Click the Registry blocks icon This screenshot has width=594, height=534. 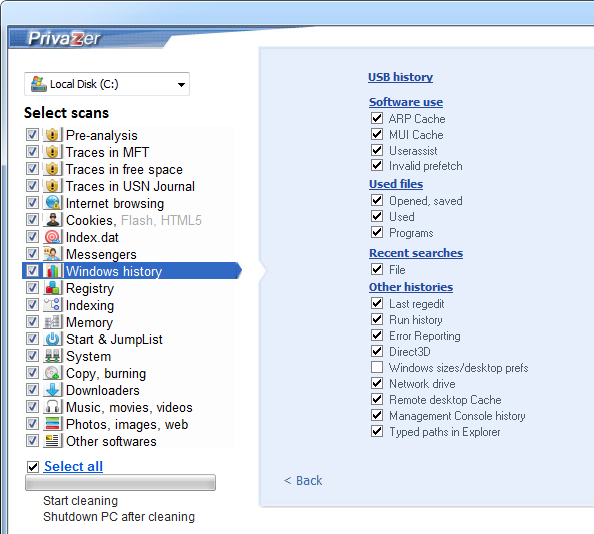click(x=52, y=288)
